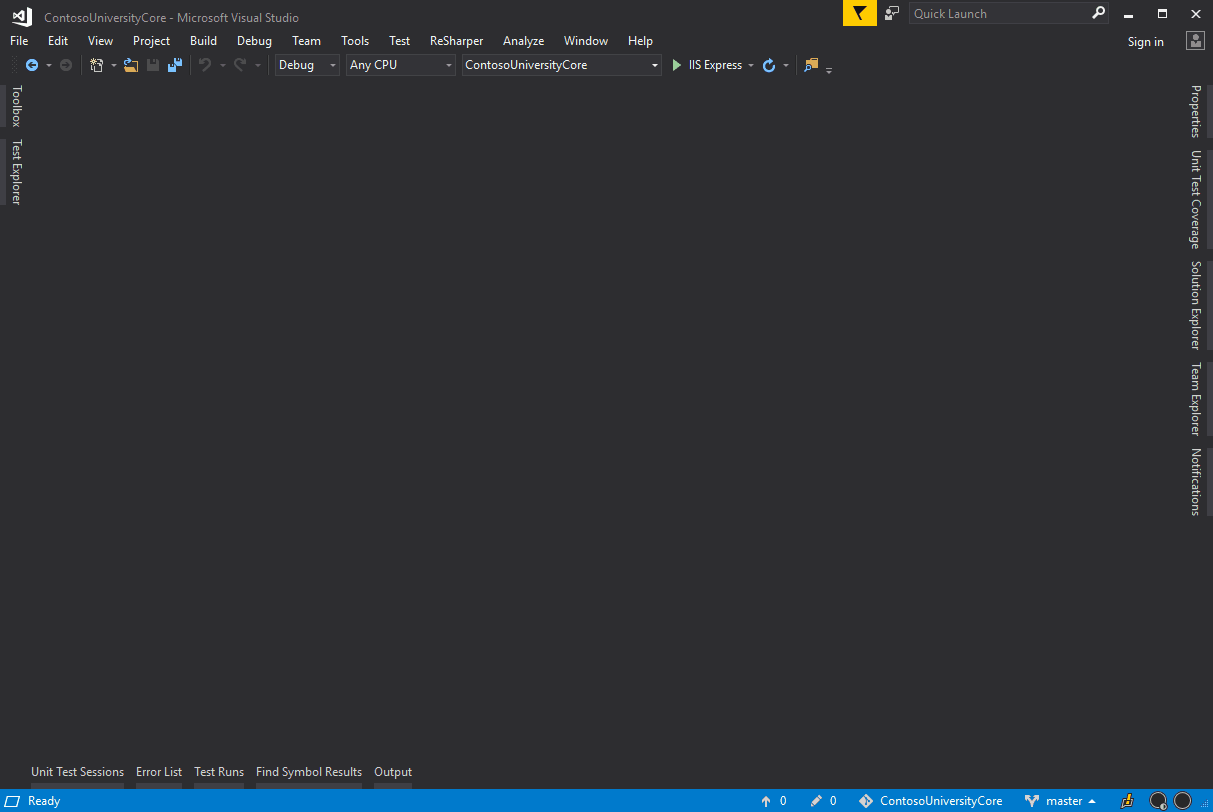Open the Debug configuration dropdown
This screenshot has width=1213, height=812.
point(308,65)
